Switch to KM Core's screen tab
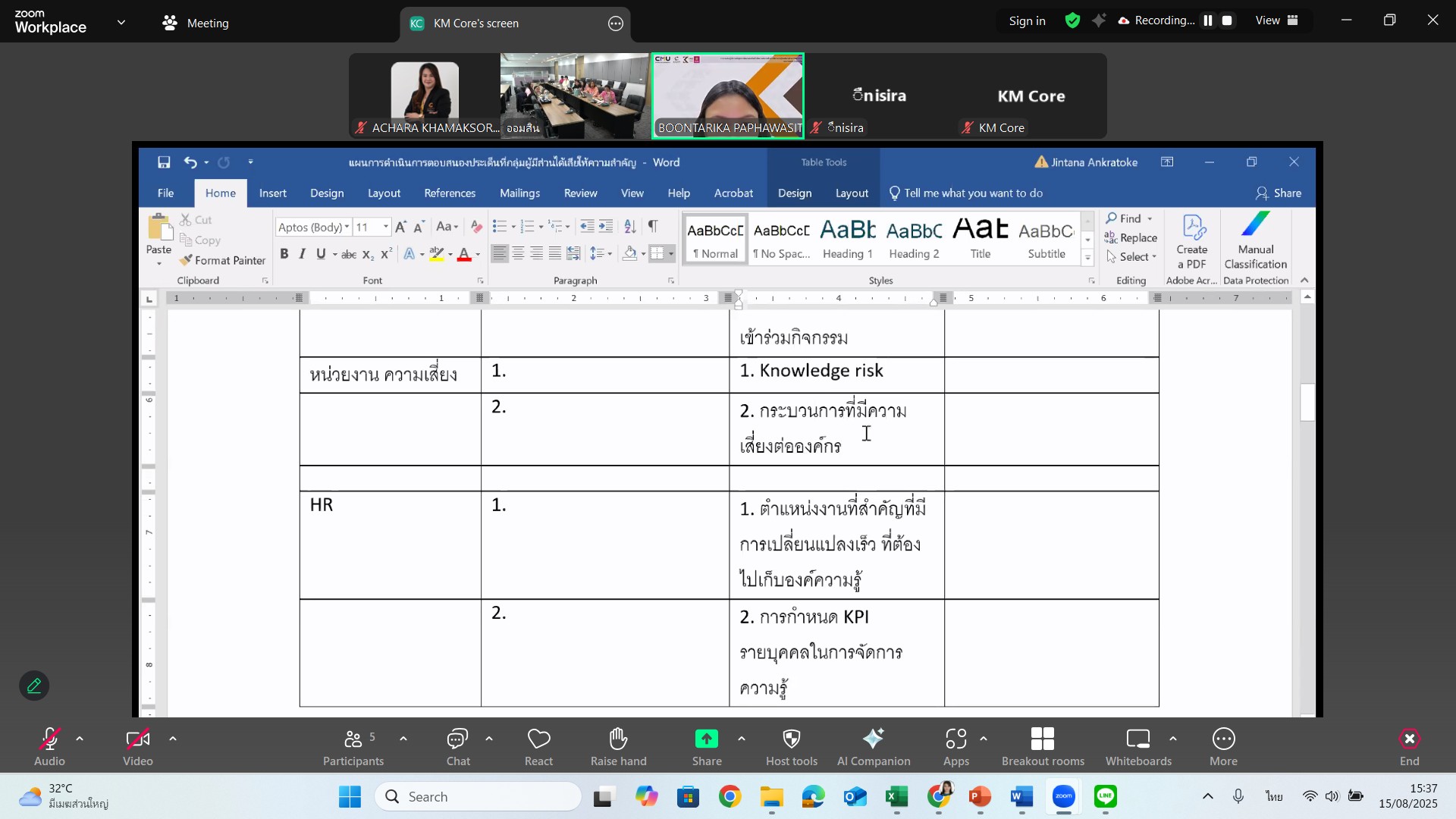The width and height of the screenshot is (1456, 819). 475,24
